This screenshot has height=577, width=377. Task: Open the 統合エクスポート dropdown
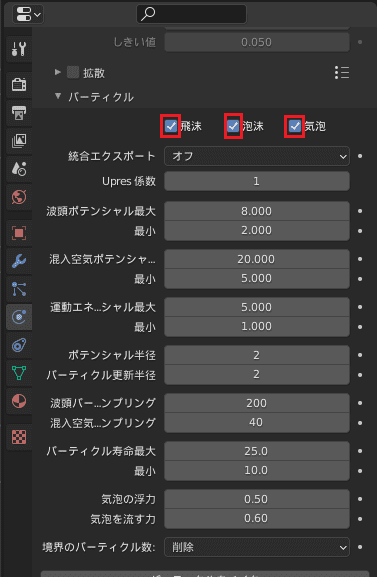pyautogui.click(x=257, y=156)
